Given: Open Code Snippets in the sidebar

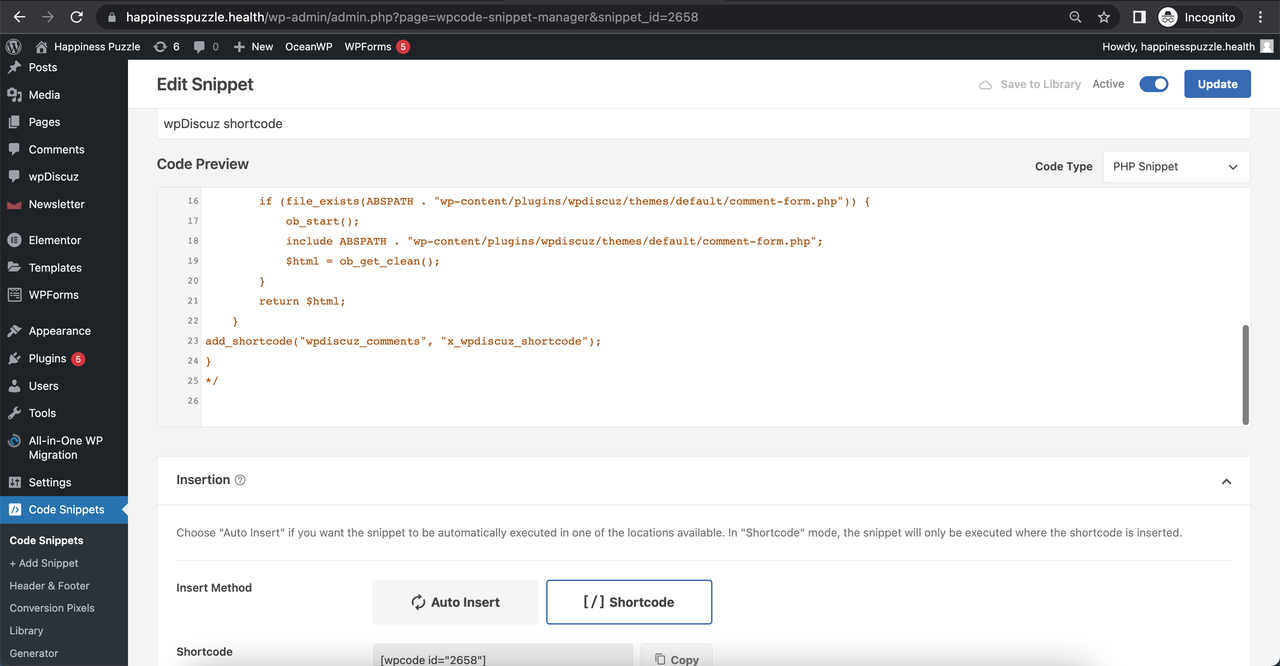Looking at the screenshot, I should pyautogui.click(x=64, y=510).
